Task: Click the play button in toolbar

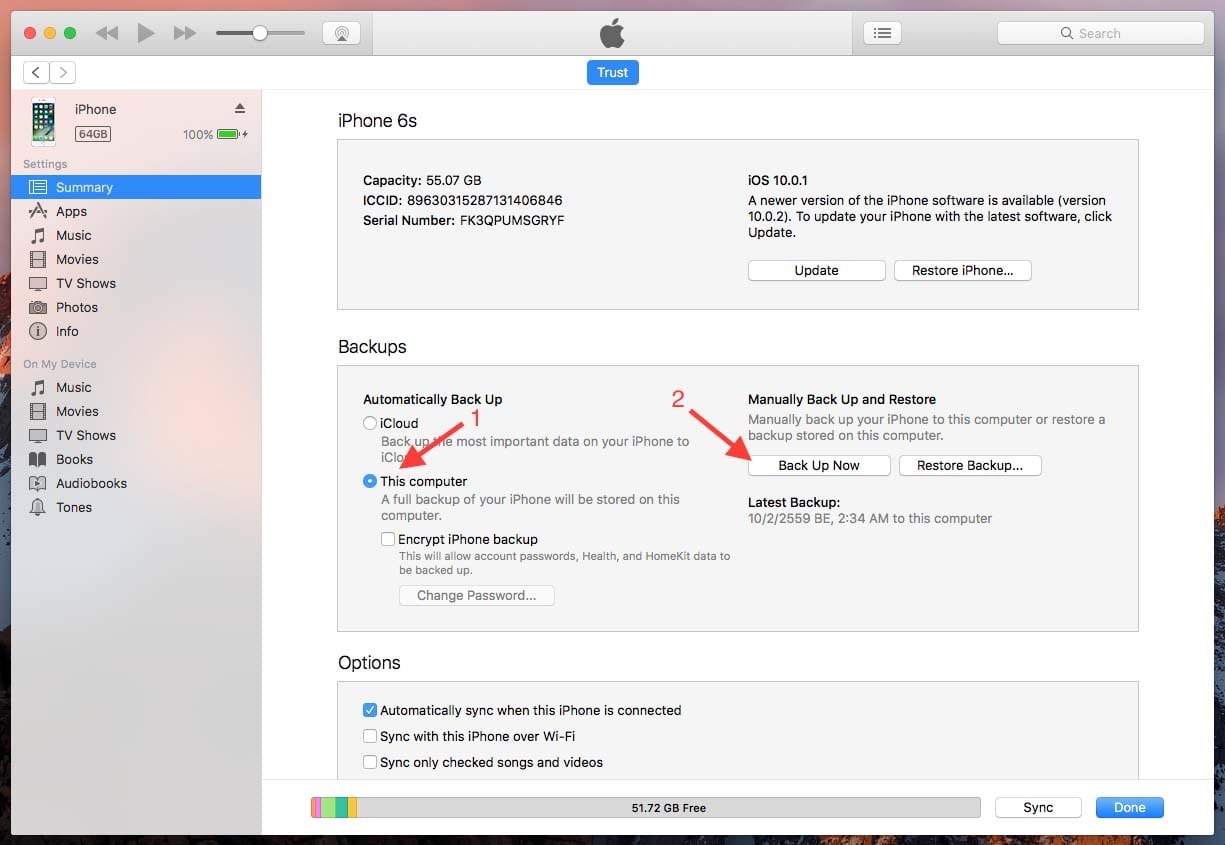Action: (146, 33)
